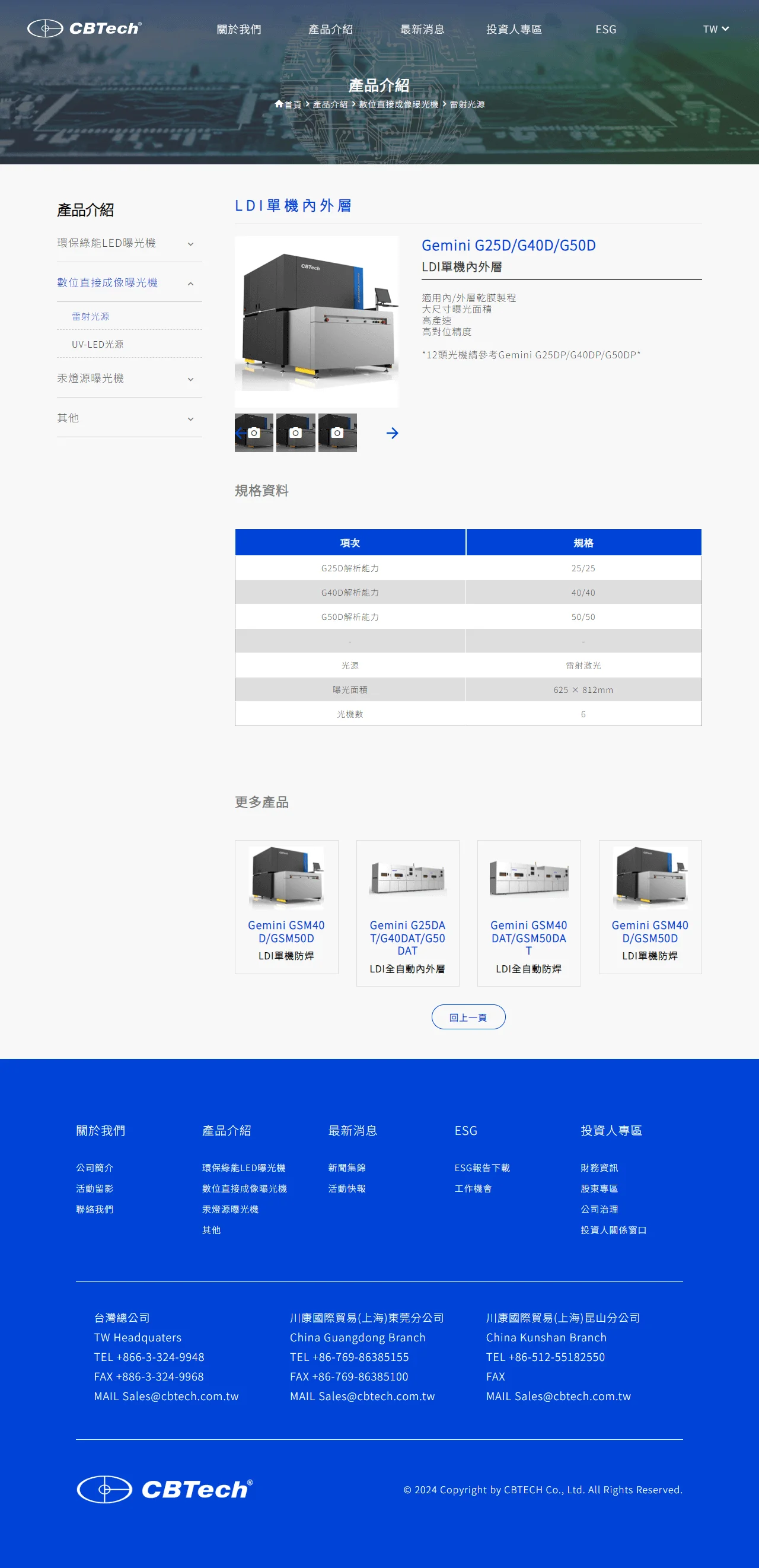
Task: Click 產品介紹 breadcrumb link
Action: (330, 104)
